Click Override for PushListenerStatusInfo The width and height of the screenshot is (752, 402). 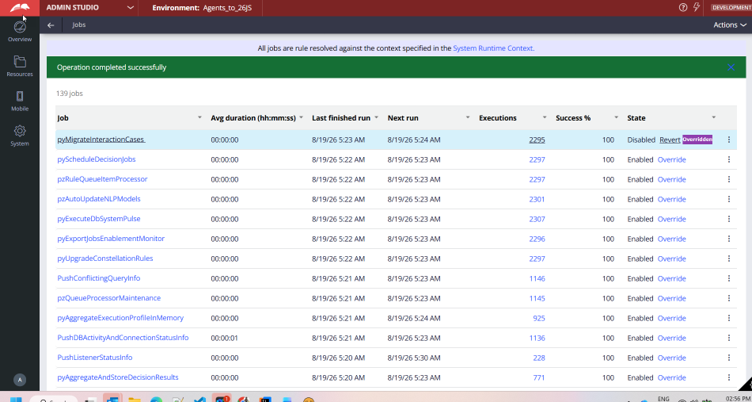pyautogui.click(x=671, y=358)
